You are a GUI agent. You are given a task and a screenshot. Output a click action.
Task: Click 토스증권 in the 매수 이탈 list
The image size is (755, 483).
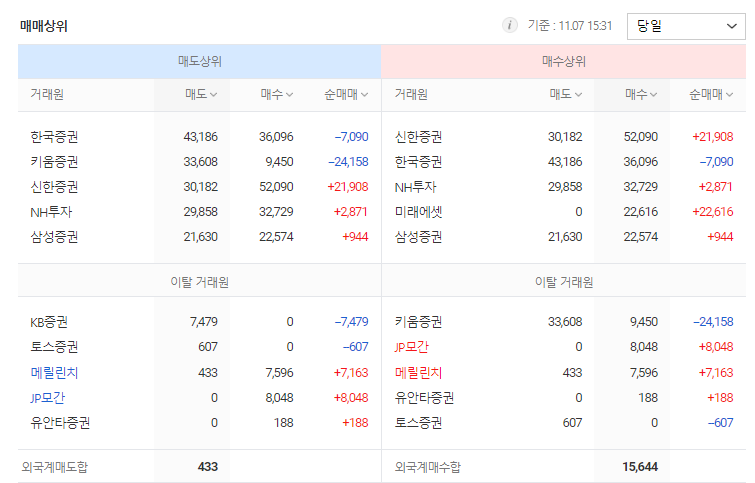[418, 423]
